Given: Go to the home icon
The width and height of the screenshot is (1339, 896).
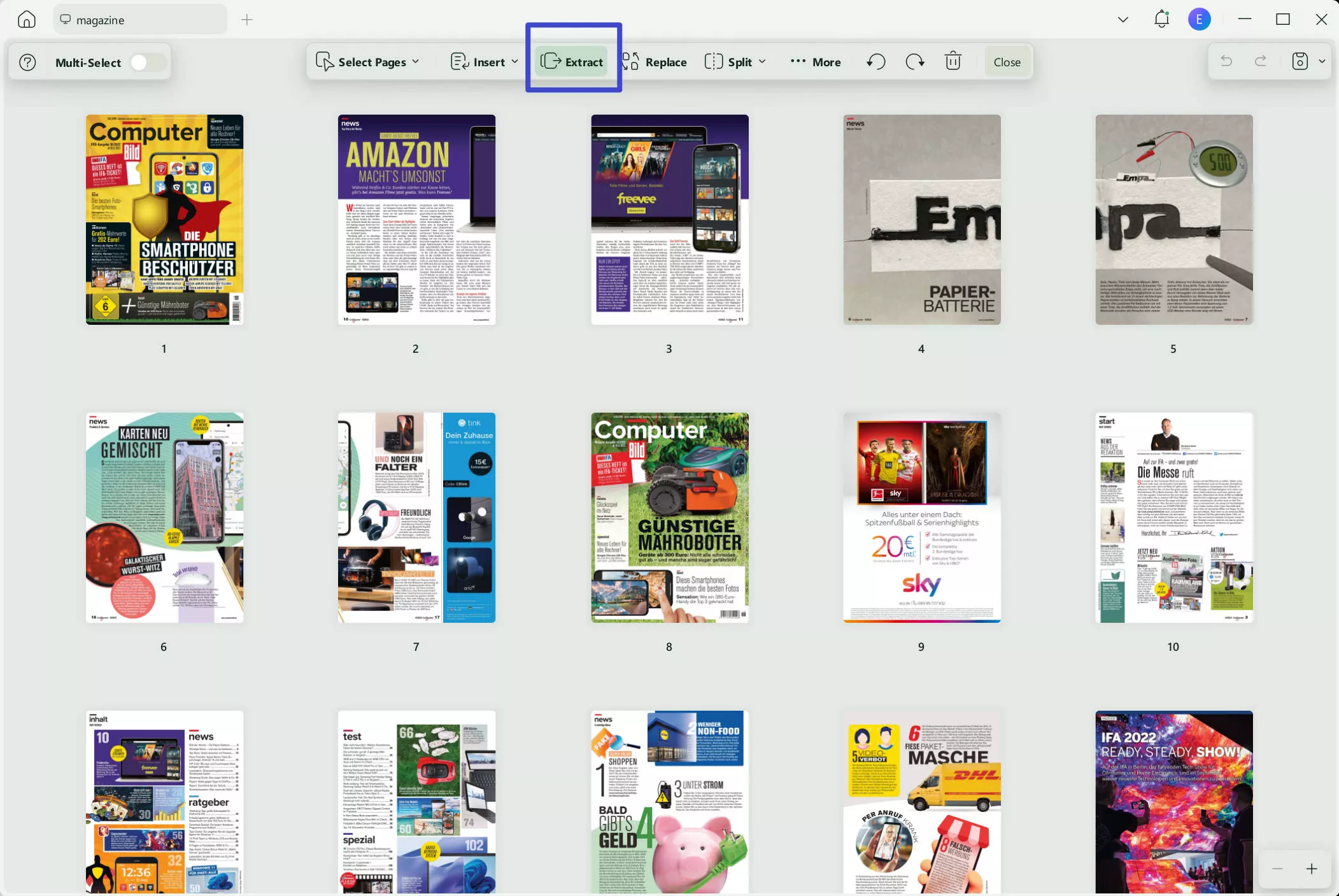Looking at the screenshot, I should (27, 20).
